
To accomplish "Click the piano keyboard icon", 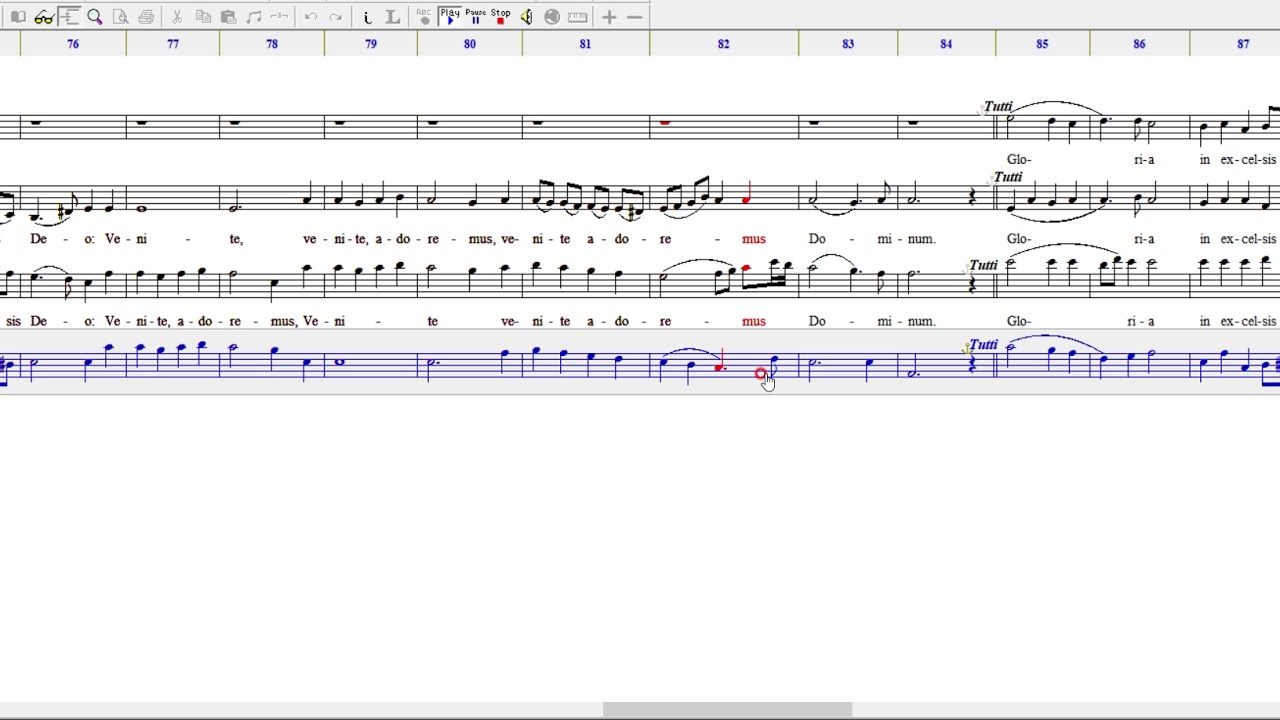I will tap(577, 17).
